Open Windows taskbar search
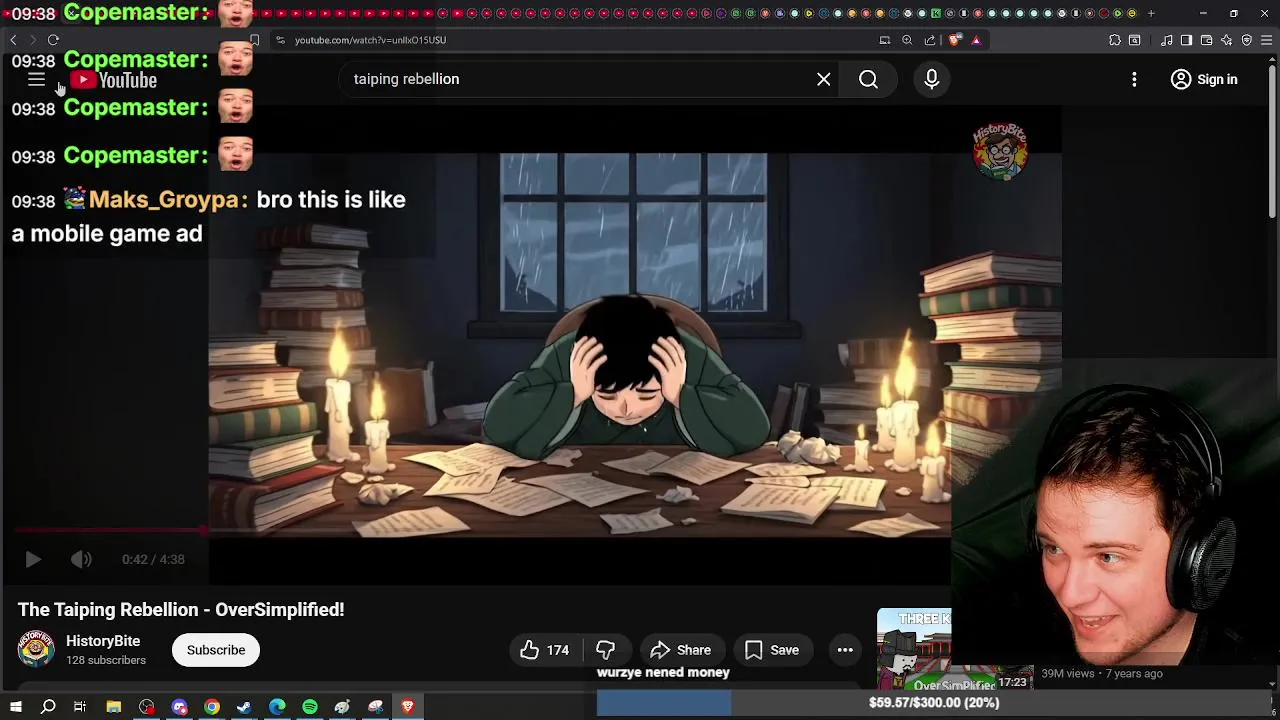1280x720 pixels. (x=48, y=707)
